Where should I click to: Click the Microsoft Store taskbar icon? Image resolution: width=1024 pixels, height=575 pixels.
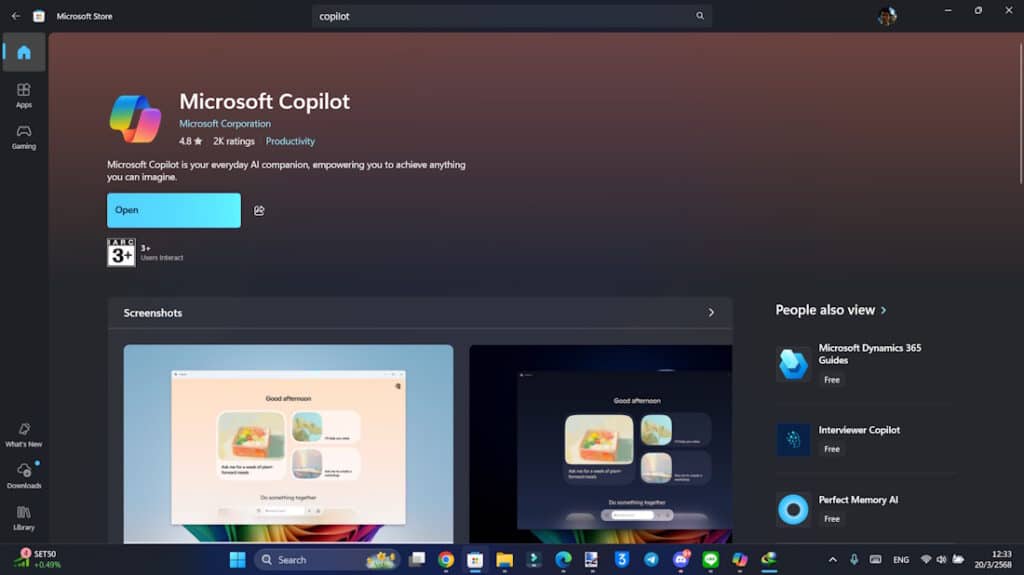point(475,559)
